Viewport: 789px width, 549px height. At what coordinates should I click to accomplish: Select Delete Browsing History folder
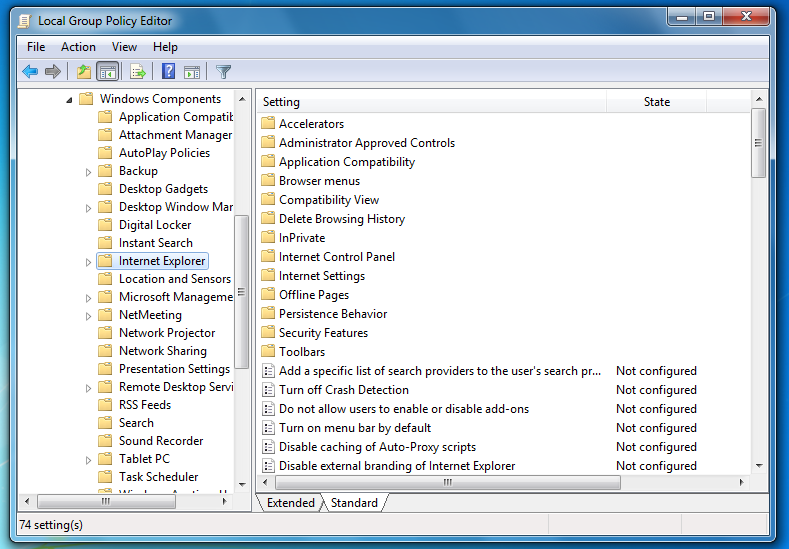point(342,219)
